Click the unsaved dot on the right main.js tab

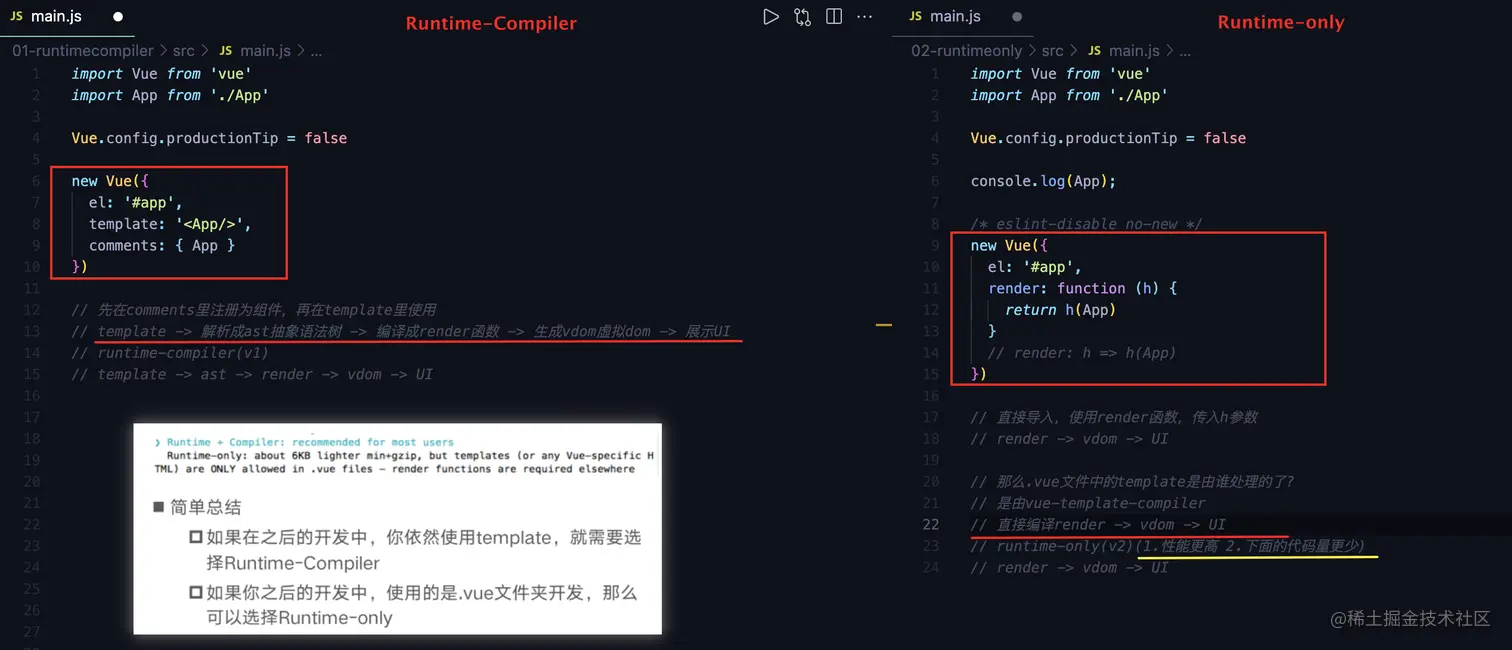pyautogui.click(x=1017, y=17)
